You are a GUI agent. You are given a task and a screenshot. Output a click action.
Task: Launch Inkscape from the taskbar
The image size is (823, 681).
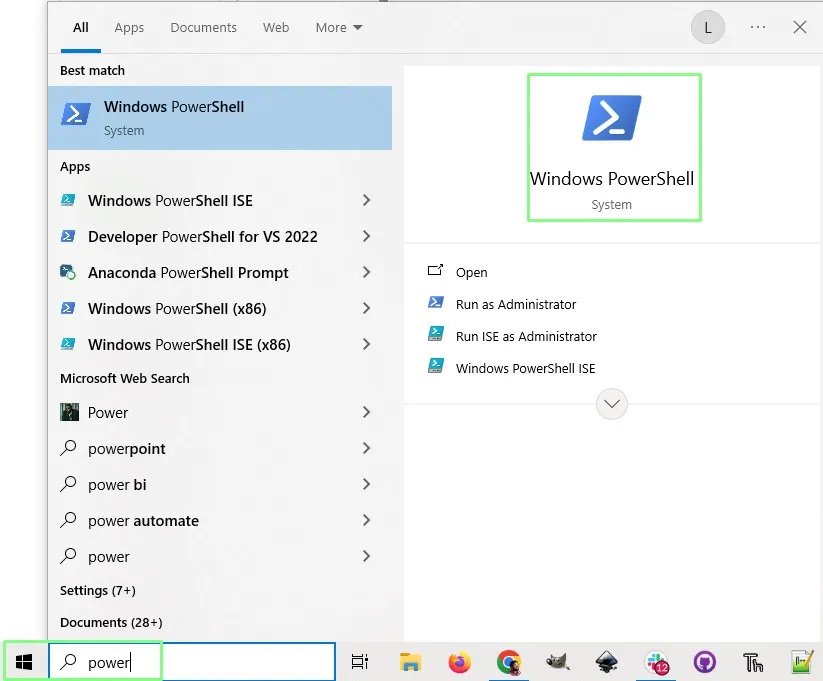coord(606,662)
